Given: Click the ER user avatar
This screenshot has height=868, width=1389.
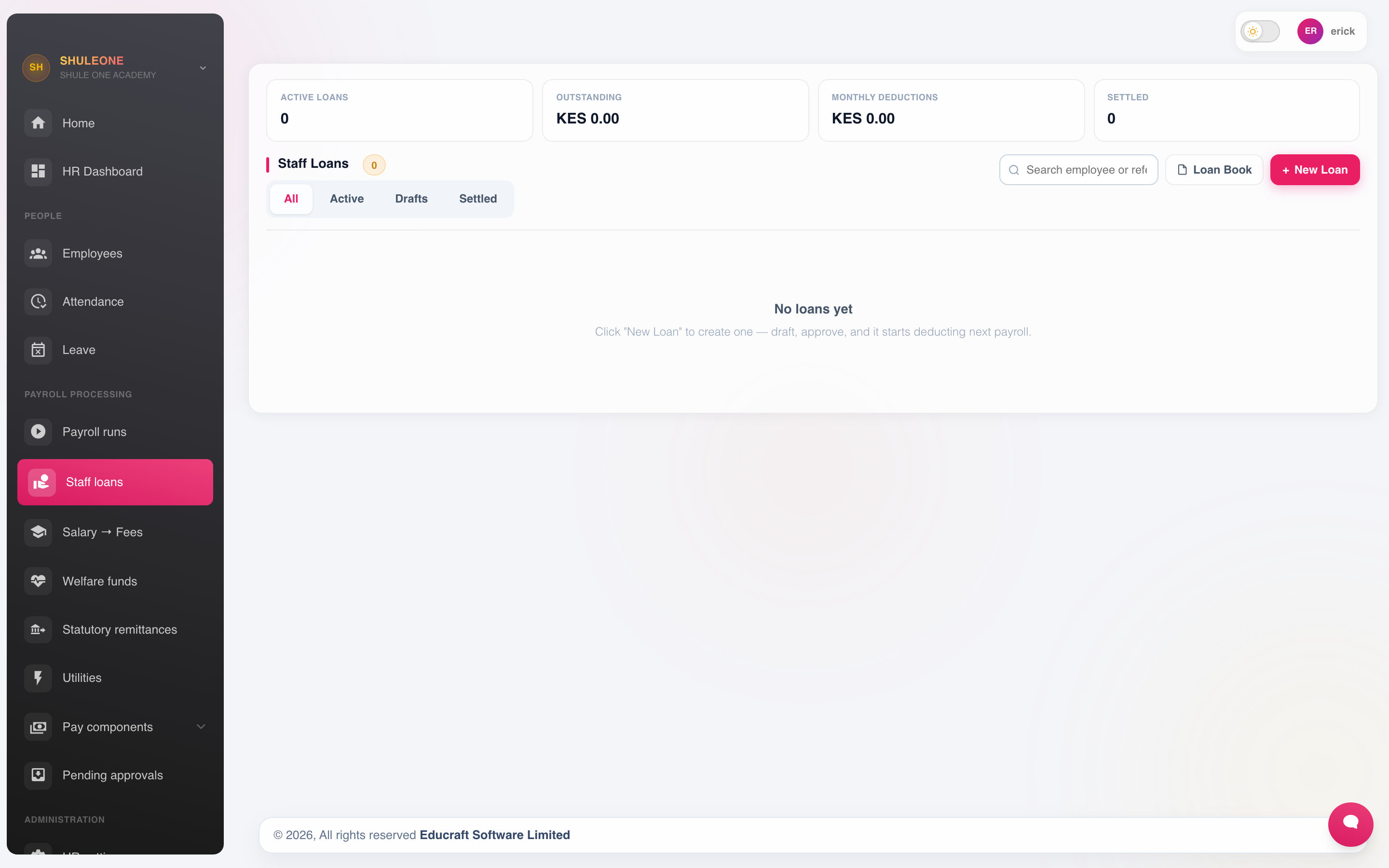Looking at the screenshot, I should (1310, 31).
